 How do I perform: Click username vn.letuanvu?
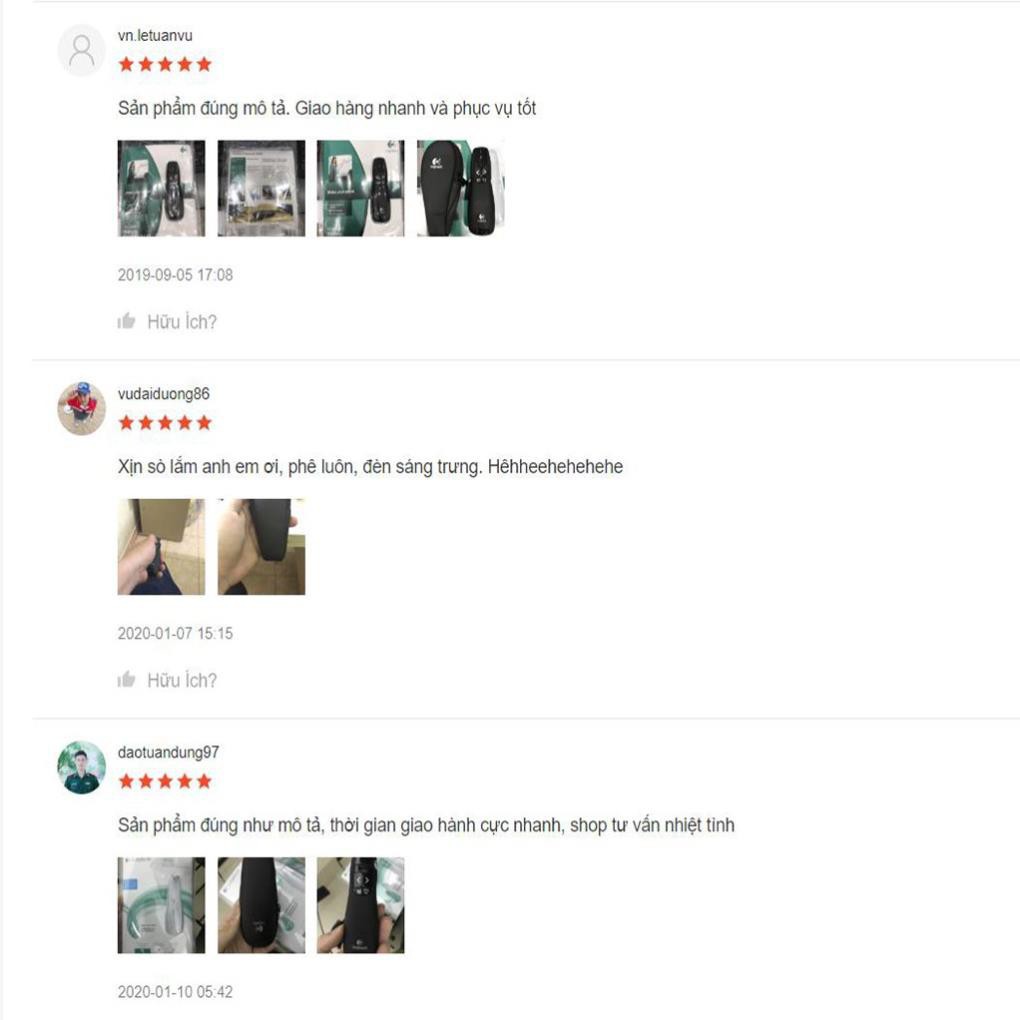click(155, 35)
